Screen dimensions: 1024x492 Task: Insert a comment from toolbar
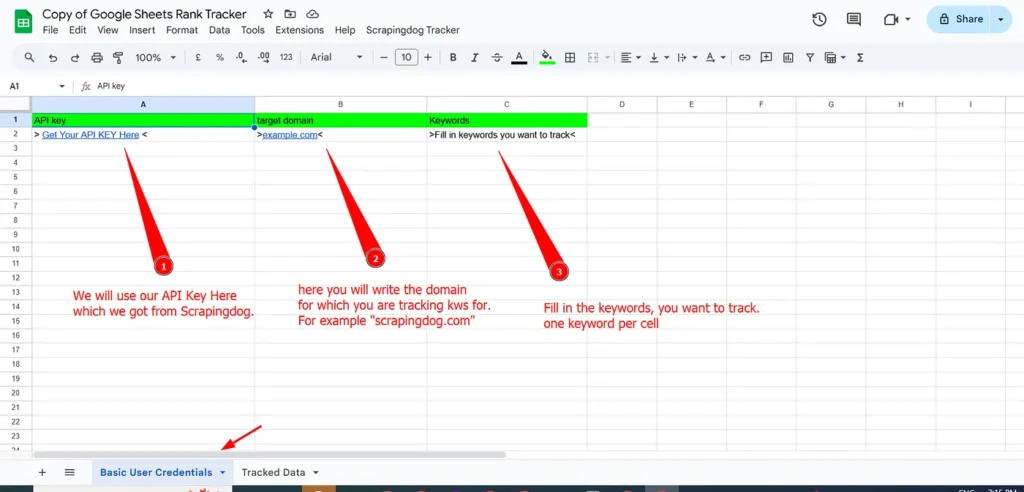tap(767, 57)
